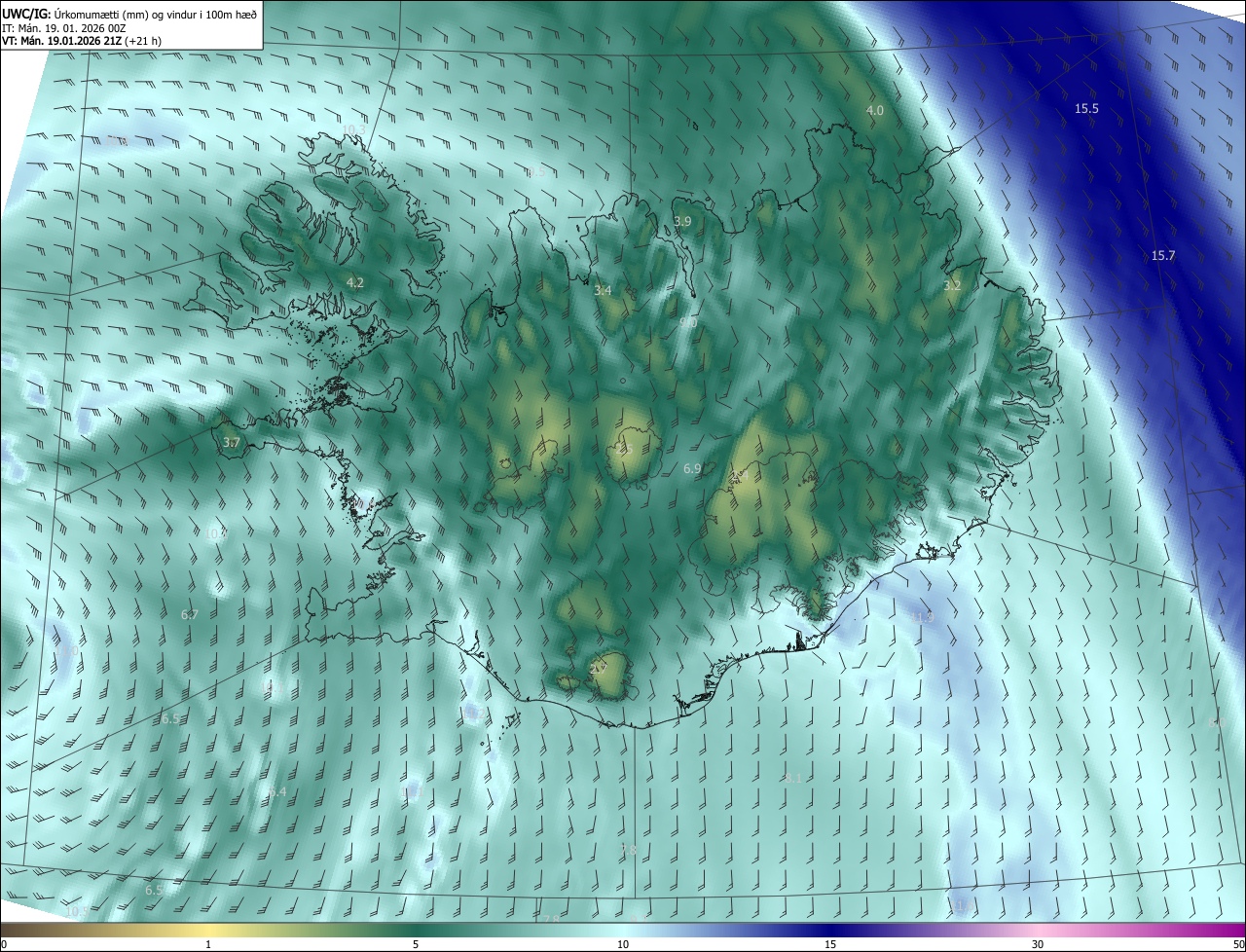Screen dimensions: 1246x952
Task: Click the 4.0 value label on the map
Action: pyautogui.click(x=875, y=110)
